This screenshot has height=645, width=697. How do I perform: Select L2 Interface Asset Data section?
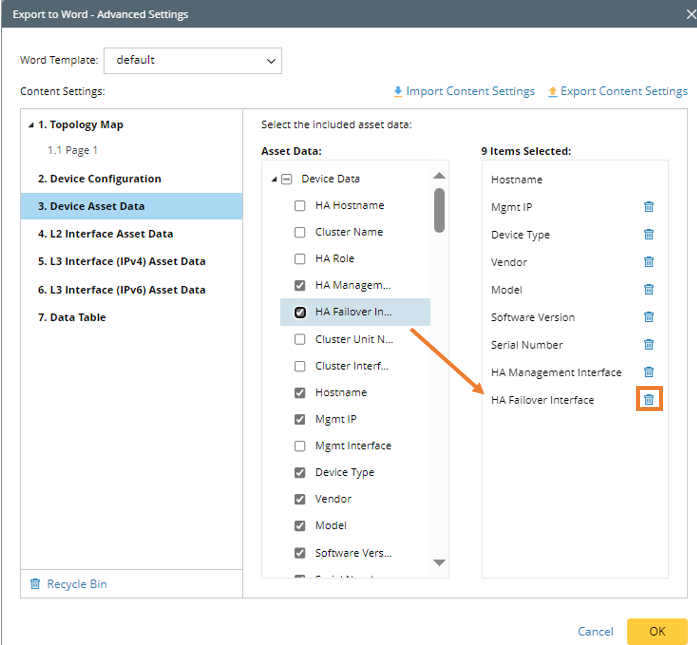point(105,234)
